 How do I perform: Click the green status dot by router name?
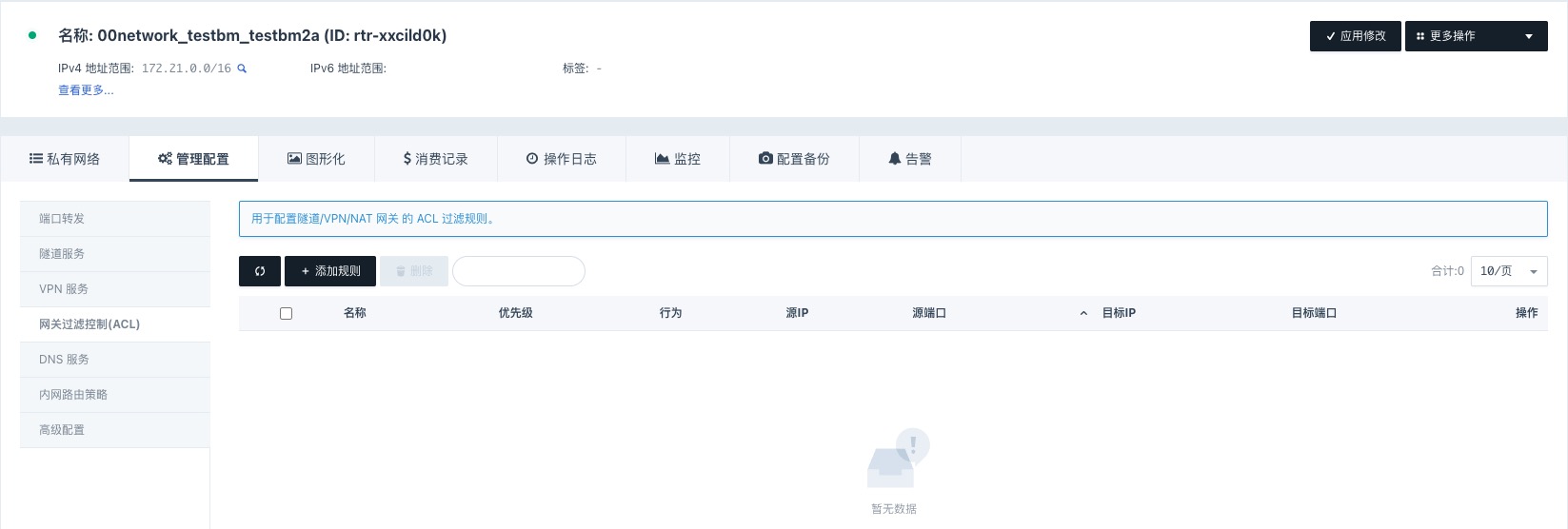[32, 35]
